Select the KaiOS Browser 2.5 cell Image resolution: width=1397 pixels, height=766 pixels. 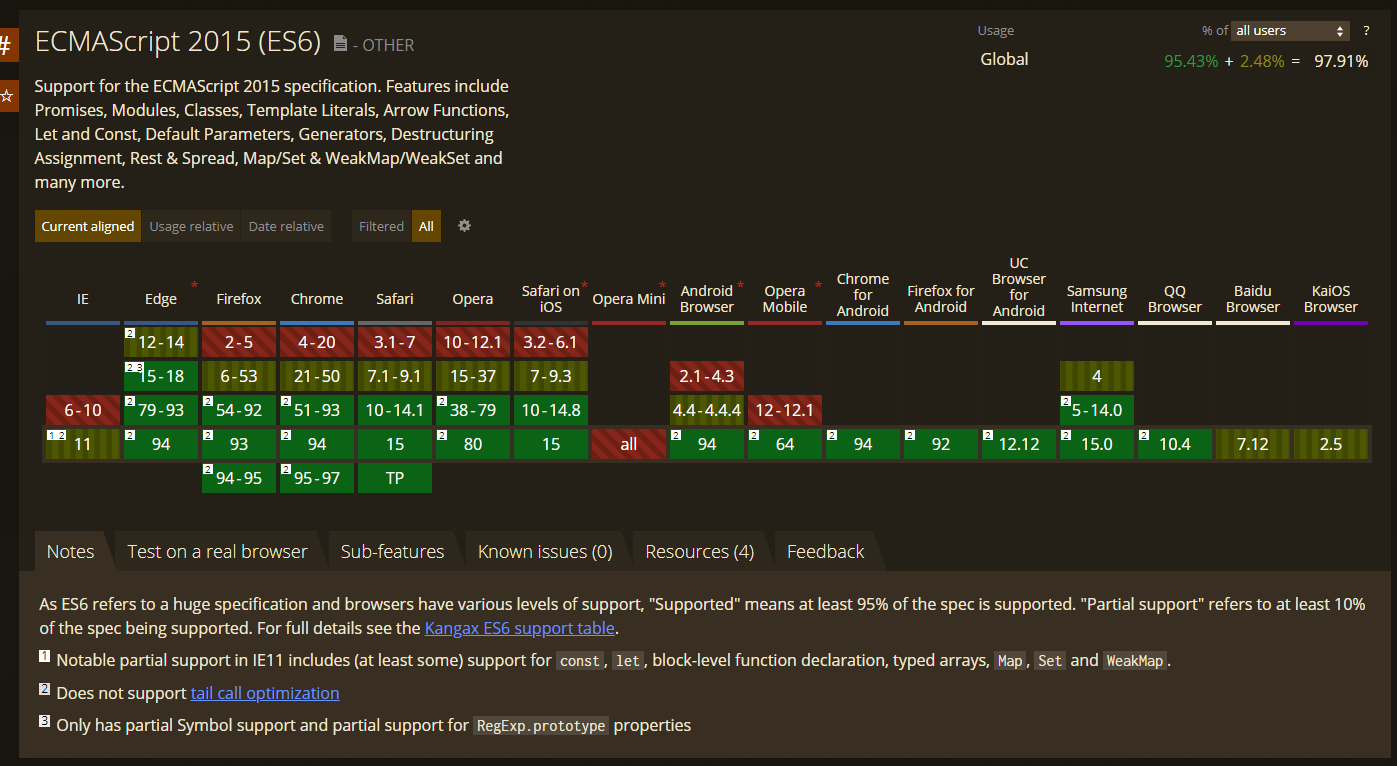[1331, 444]
